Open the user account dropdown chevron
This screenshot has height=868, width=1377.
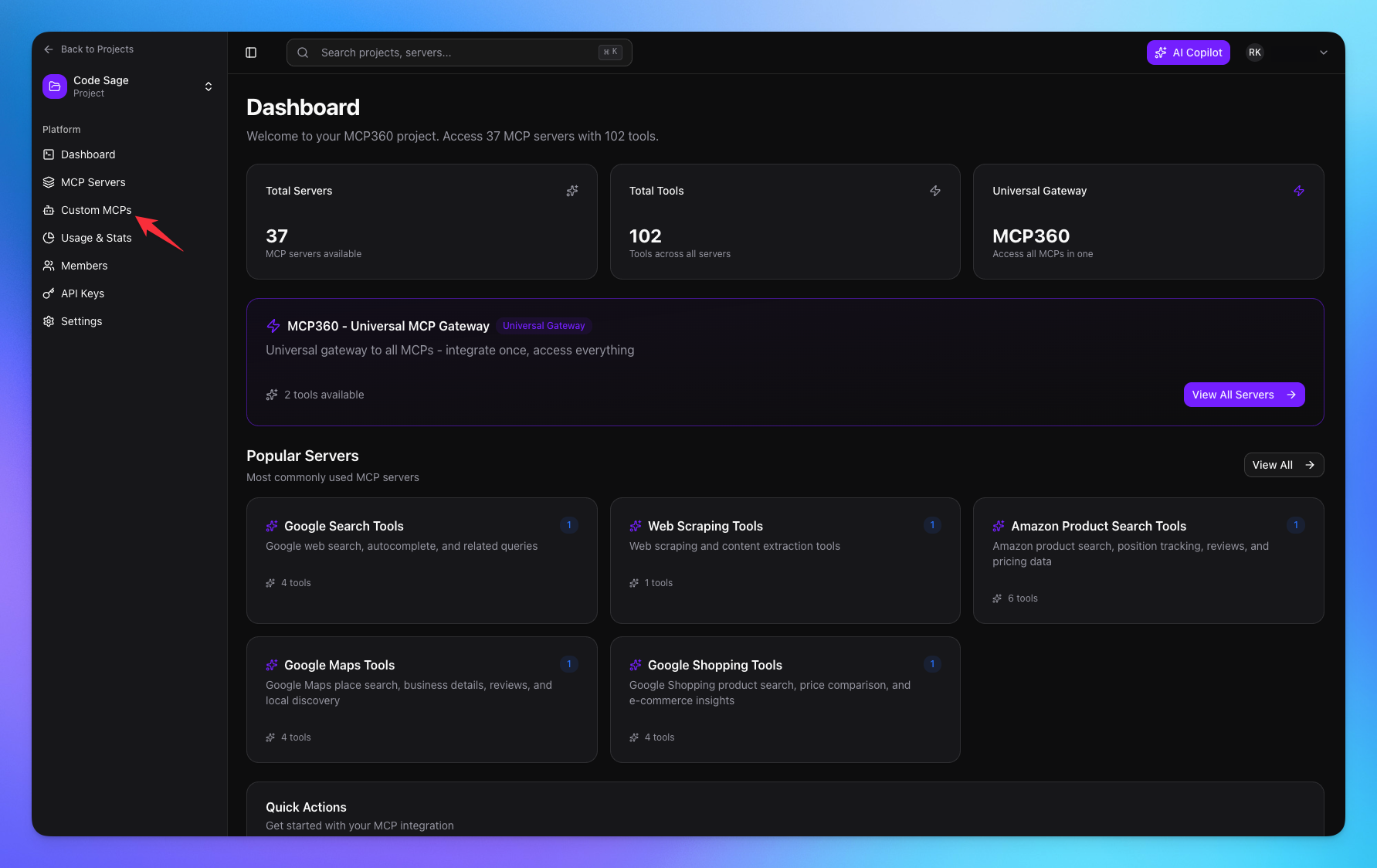tap(1324, 53)
